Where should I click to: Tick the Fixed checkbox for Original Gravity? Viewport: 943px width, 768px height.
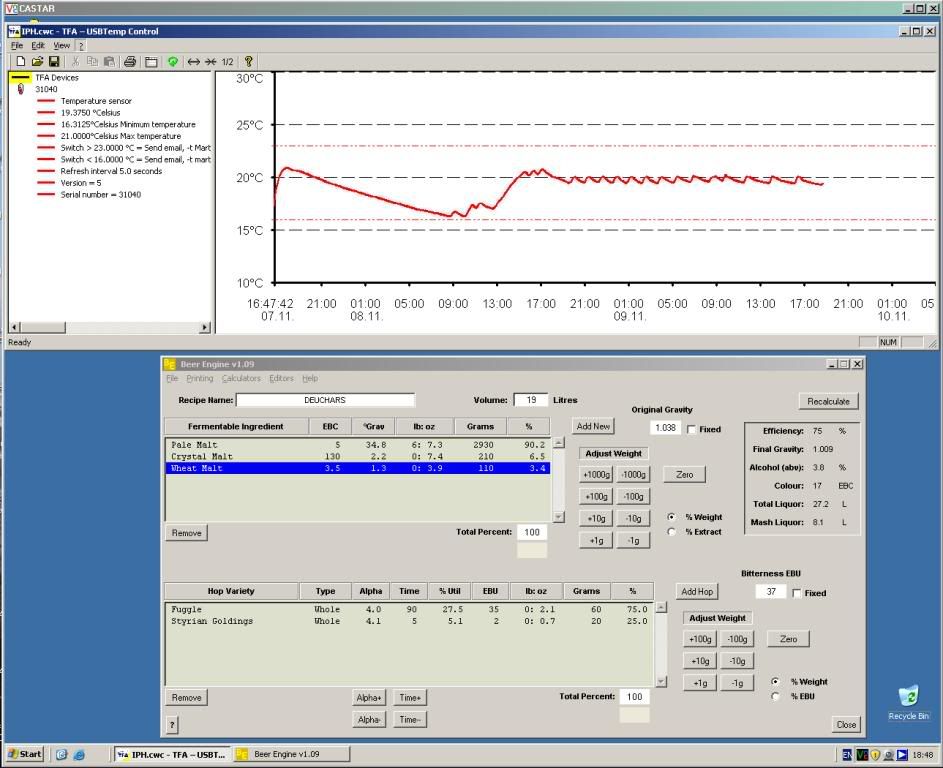[692, 429]
